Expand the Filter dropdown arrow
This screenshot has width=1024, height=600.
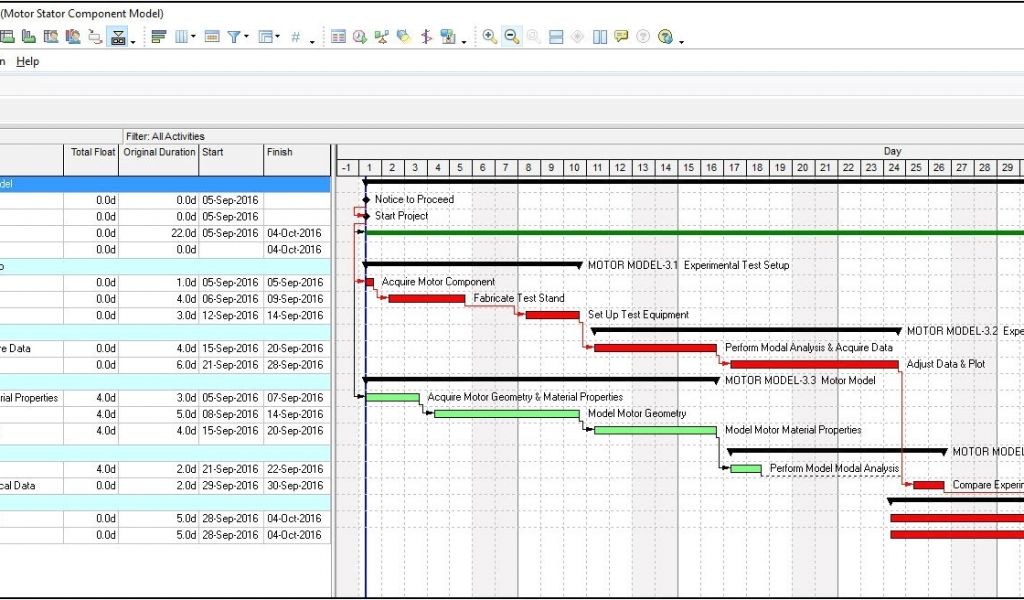coord(247,38)
